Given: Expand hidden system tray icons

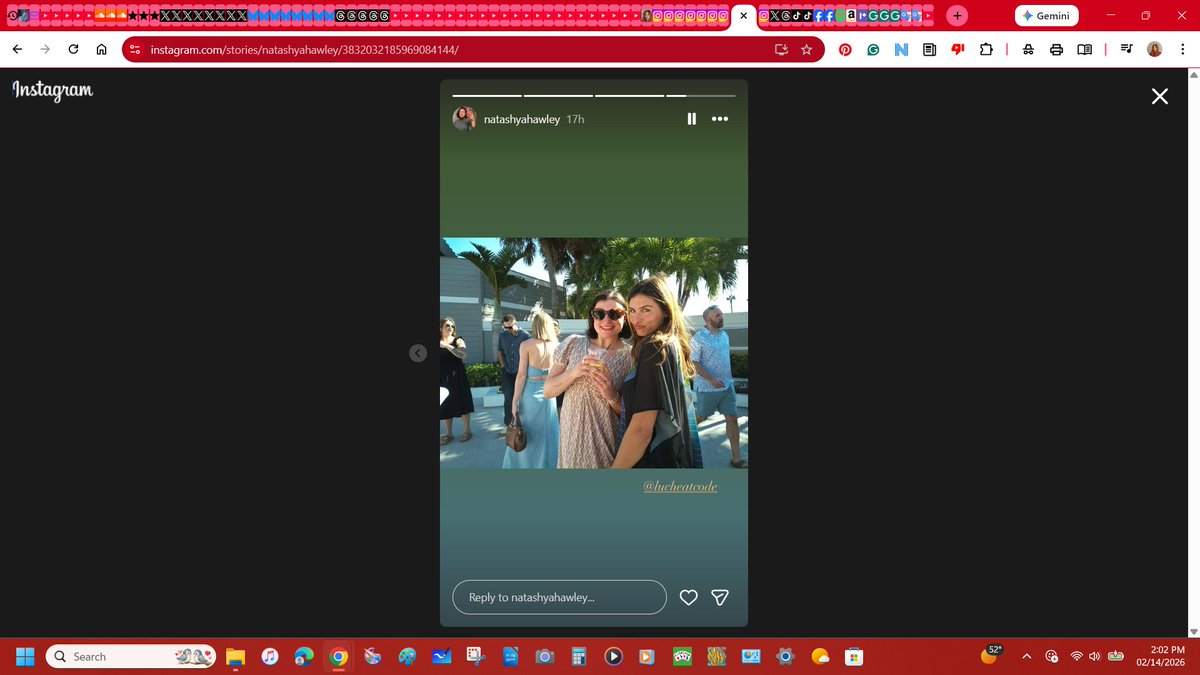Looking at the screenshot, I should coord(1026,656).
